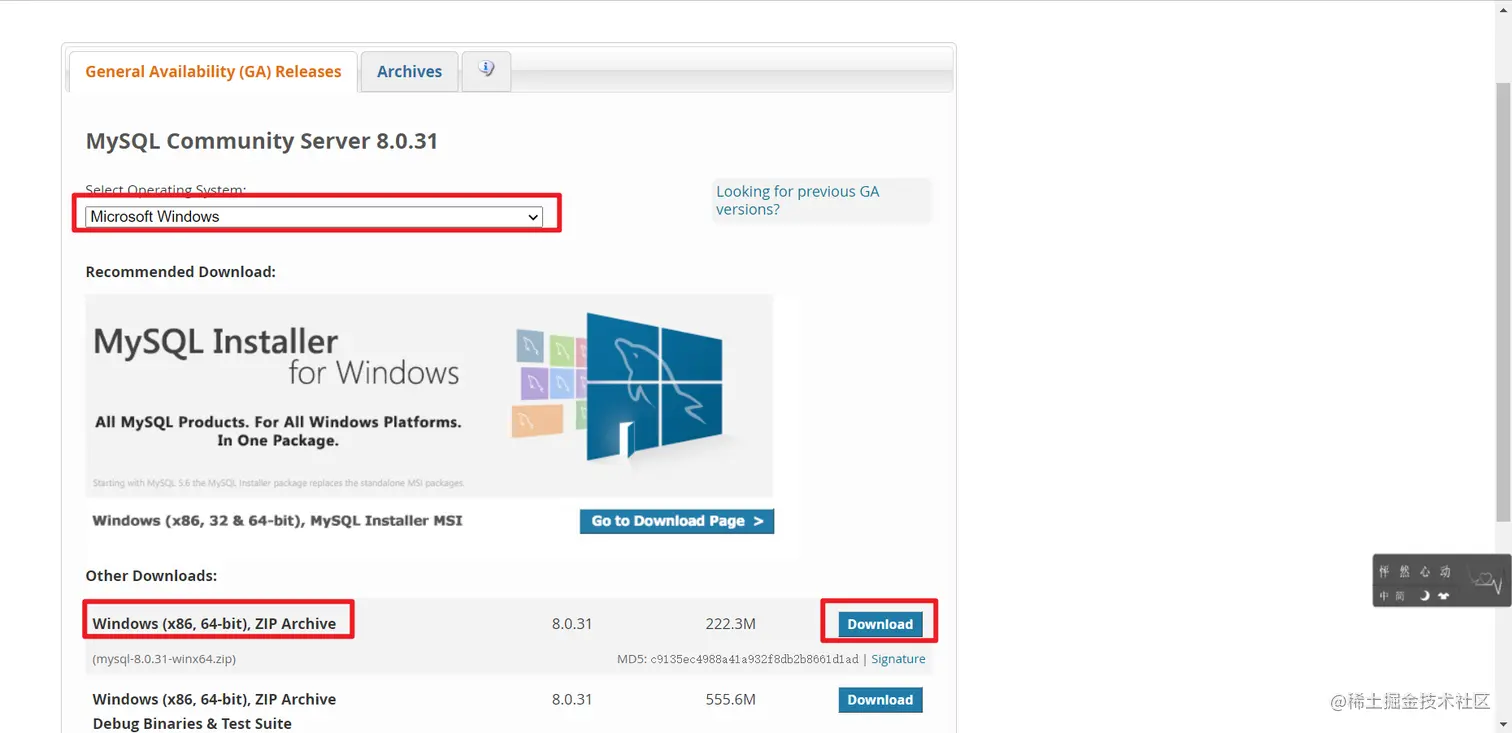Click the page vertical scrollbar
The image size is (1512, 733).
pos(1503,300)
